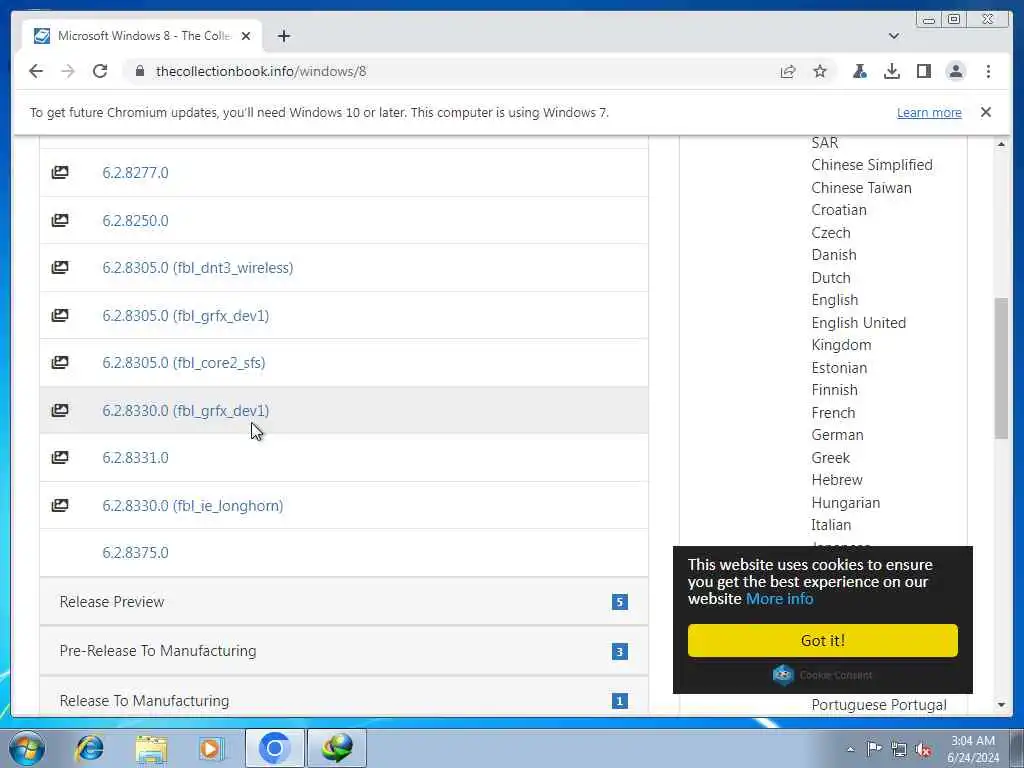Select the Microsoft Windows 8 browser tab
The image size is (1024, 768).
point(143,36)
